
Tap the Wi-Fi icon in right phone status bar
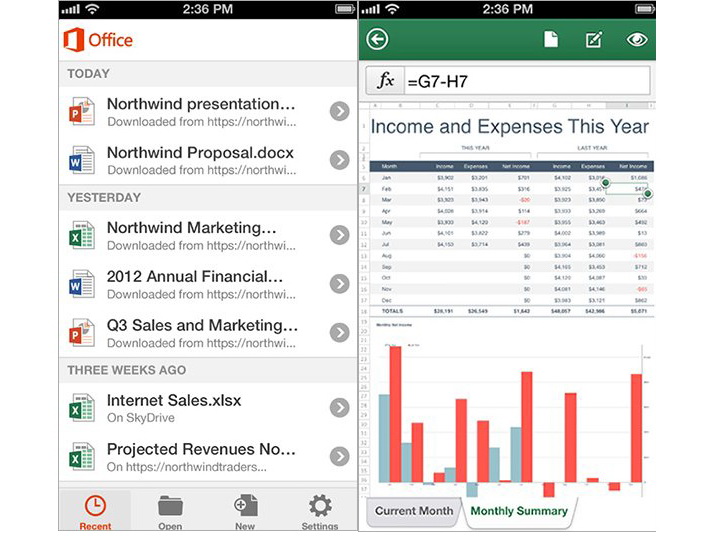[393, 9]
